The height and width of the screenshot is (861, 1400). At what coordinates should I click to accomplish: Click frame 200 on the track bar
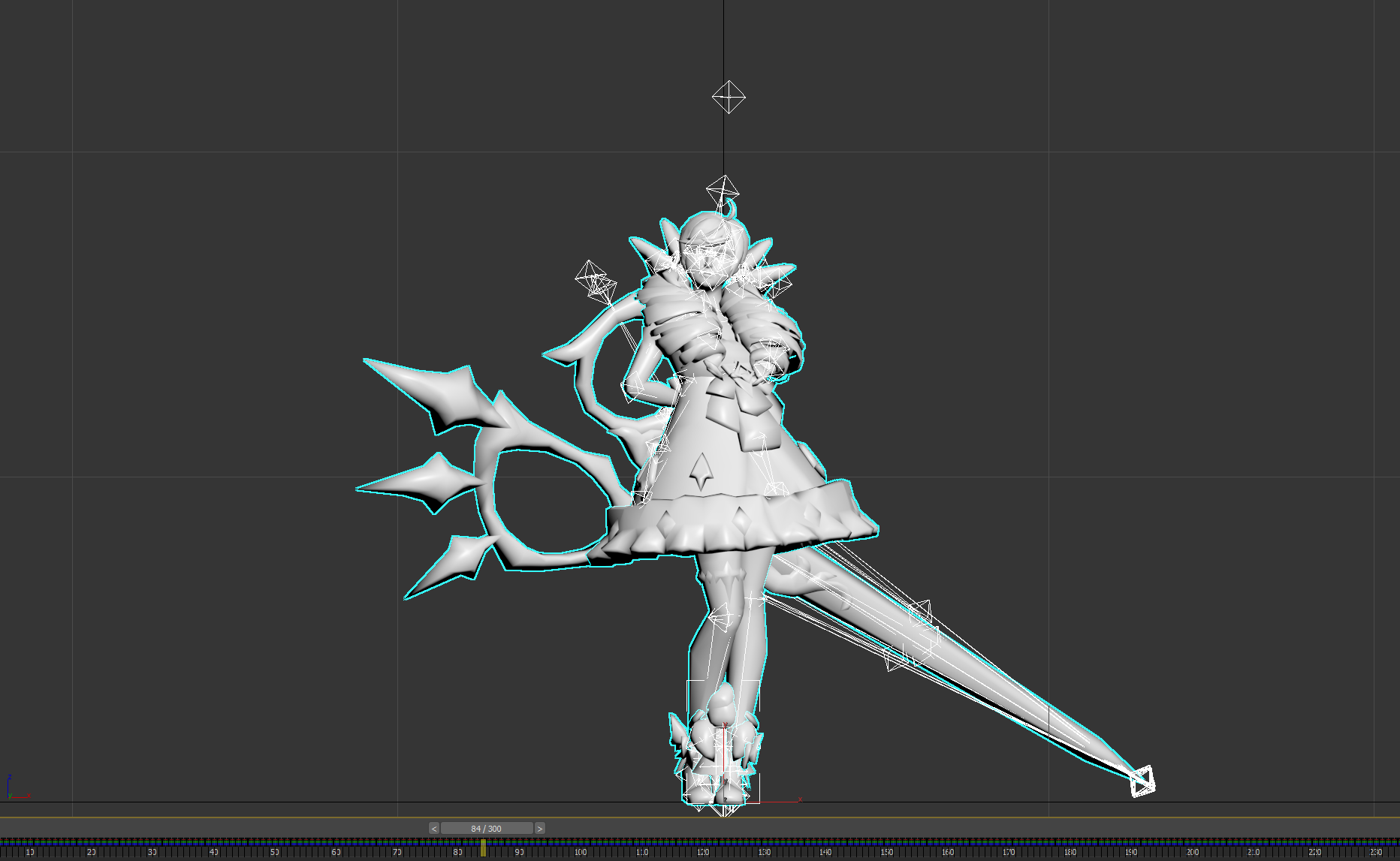coord(1192,852)
